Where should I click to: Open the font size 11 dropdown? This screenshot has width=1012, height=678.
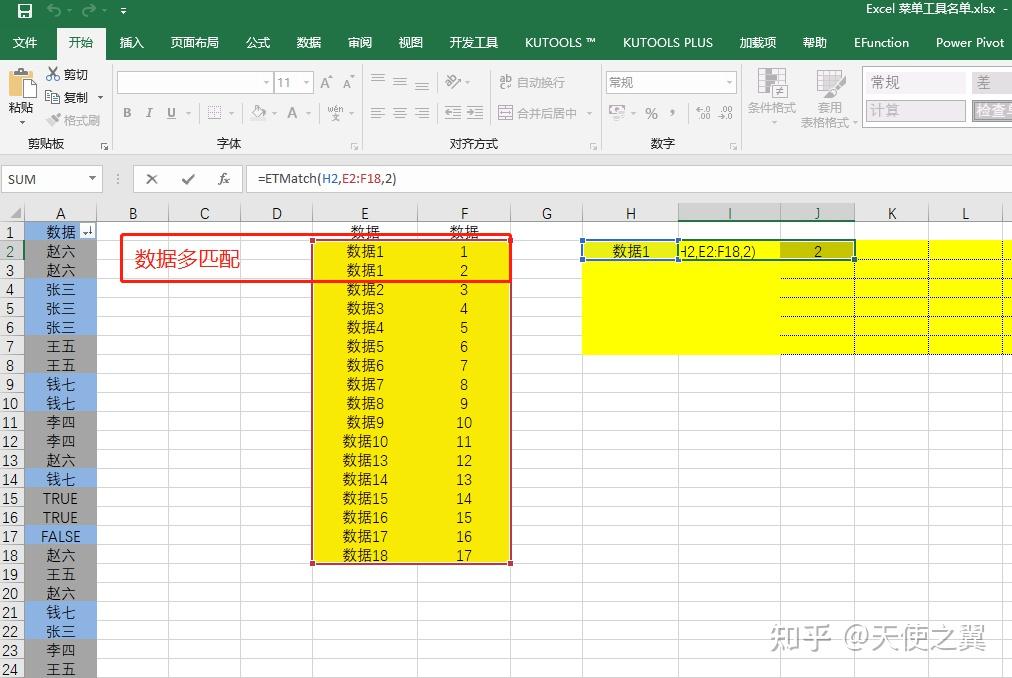pyautogui.click(x=307, y=83)
